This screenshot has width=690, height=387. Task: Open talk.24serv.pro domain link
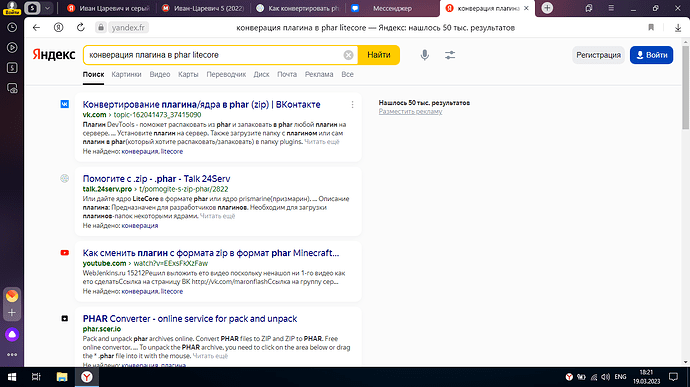pos(107,189)
